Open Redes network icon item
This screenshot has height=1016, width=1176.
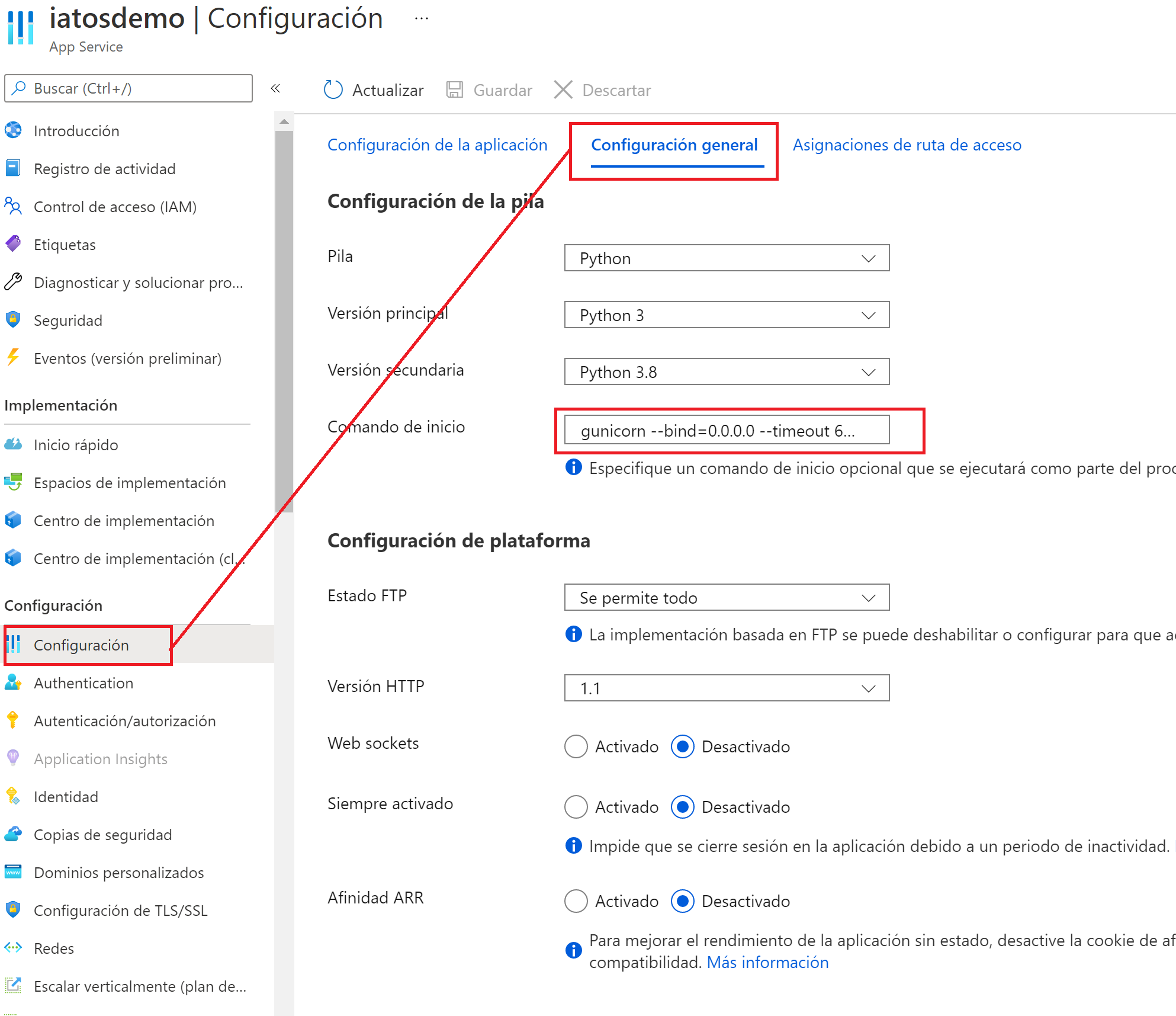point(13,948)
